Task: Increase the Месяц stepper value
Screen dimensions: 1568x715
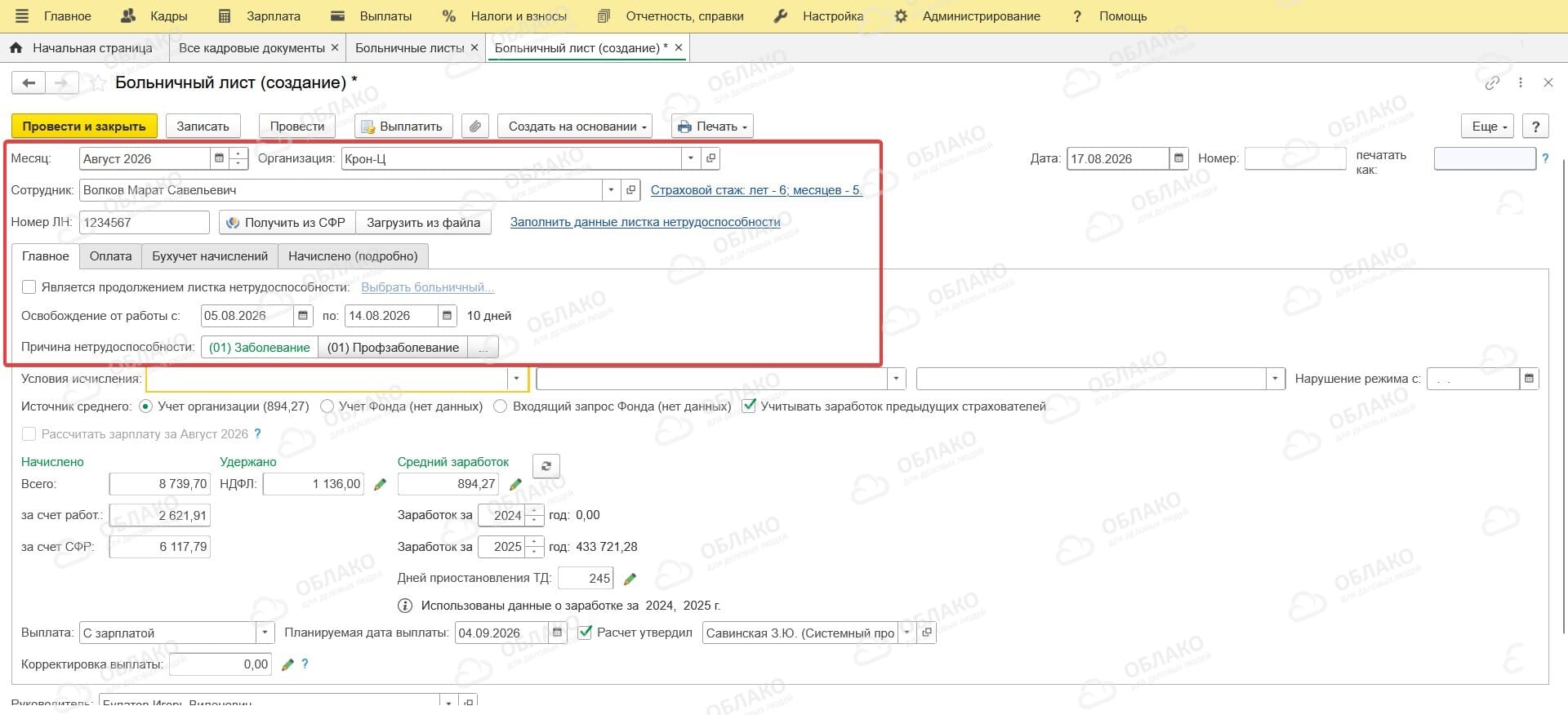Action: [238, 153]
